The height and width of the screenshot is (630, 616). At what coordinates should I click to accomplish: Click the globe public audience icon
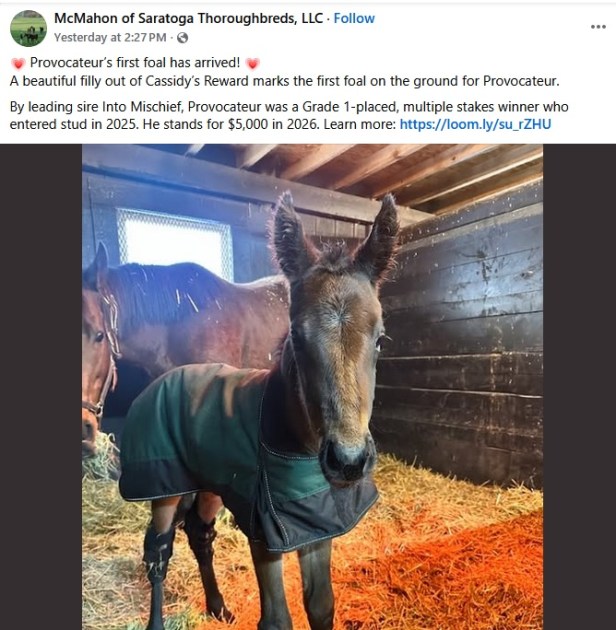[182, 38]
